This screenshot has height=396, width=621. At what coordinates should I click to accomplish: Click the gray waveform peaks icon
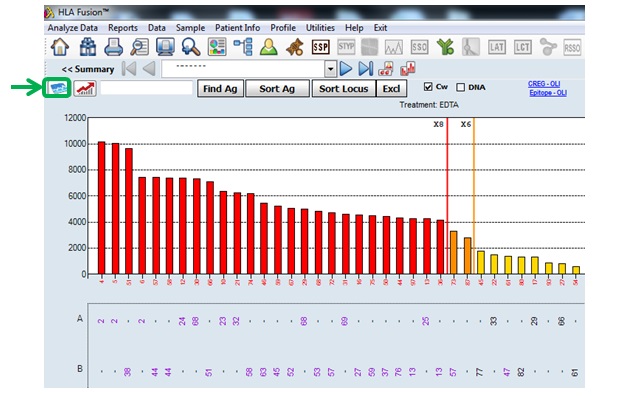coord(394,47)
